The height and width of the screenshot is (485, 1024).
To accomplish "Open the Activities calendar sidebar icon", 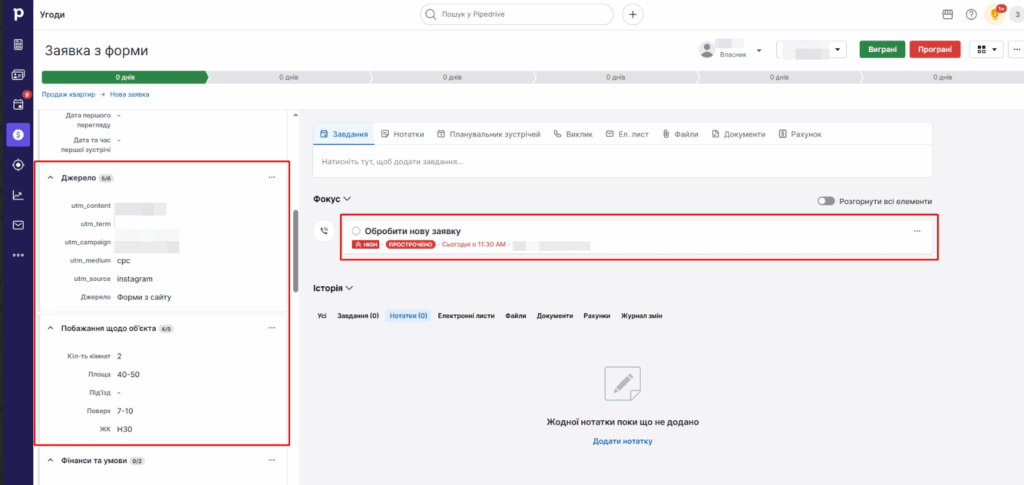I will [x=18, y=104].
